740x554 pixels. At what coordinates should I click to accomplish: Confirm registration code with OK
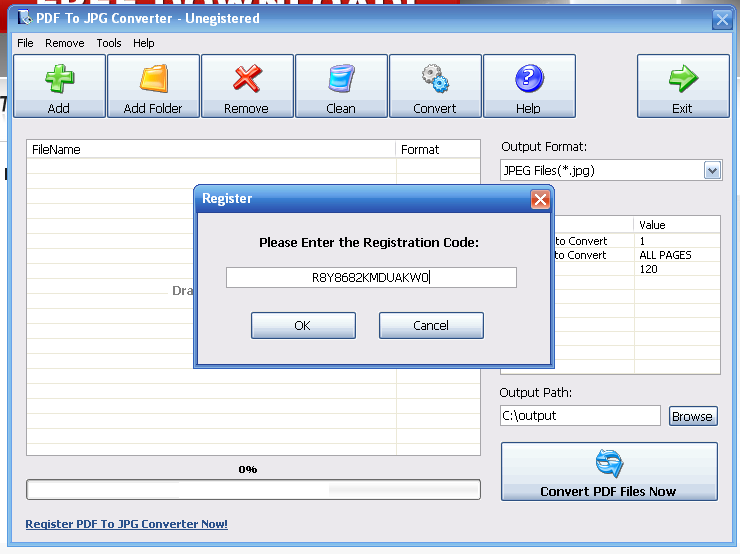pos(303,325)
